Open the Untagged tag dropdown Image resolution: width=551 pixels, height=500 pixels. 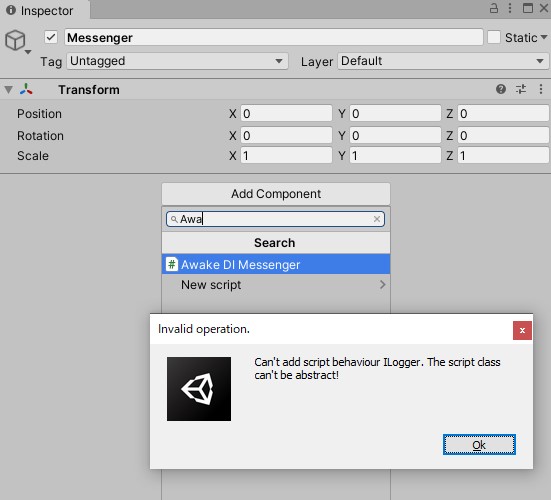point(177,61)
